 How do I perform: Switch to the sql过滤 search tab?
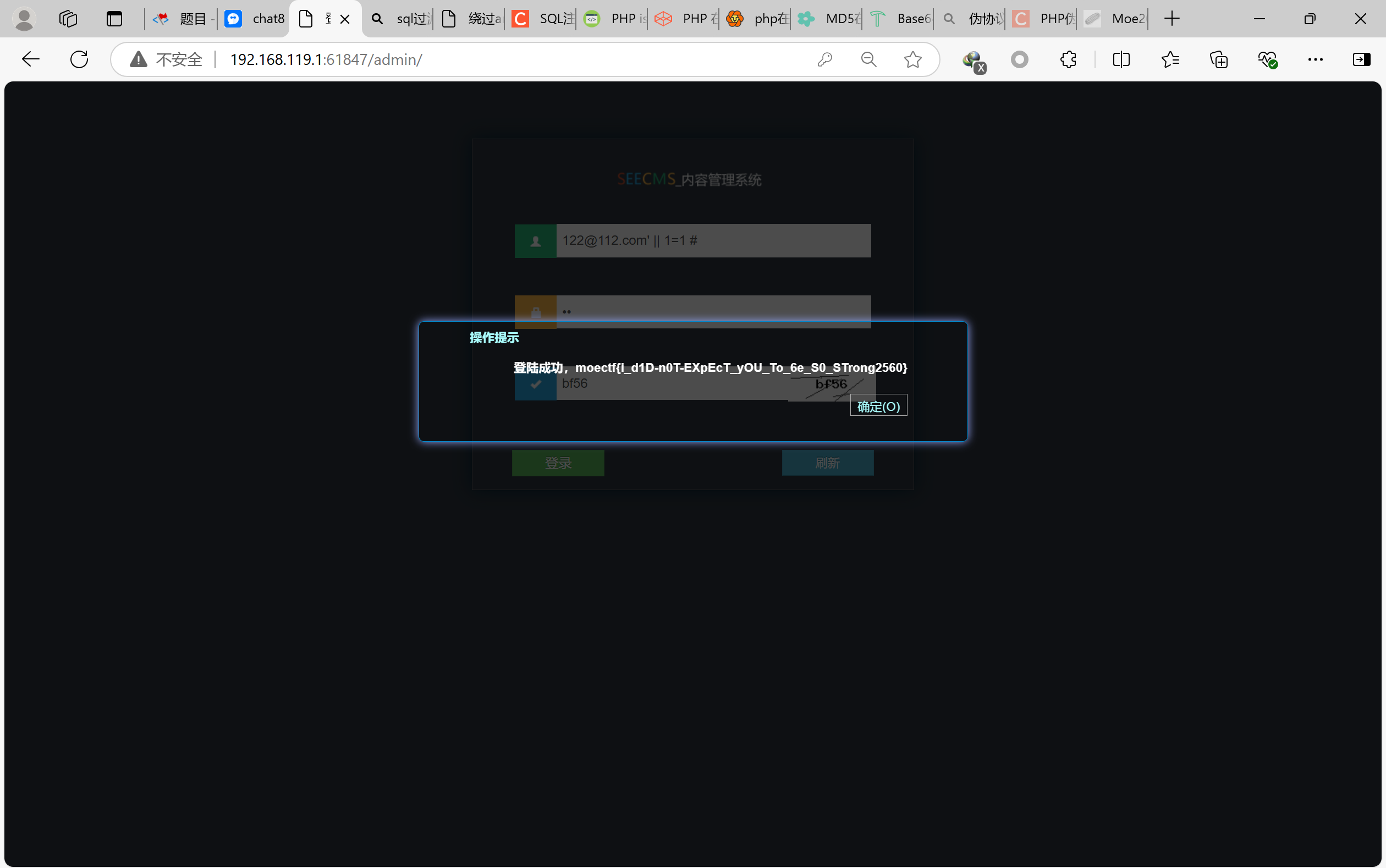pos(398,19)
